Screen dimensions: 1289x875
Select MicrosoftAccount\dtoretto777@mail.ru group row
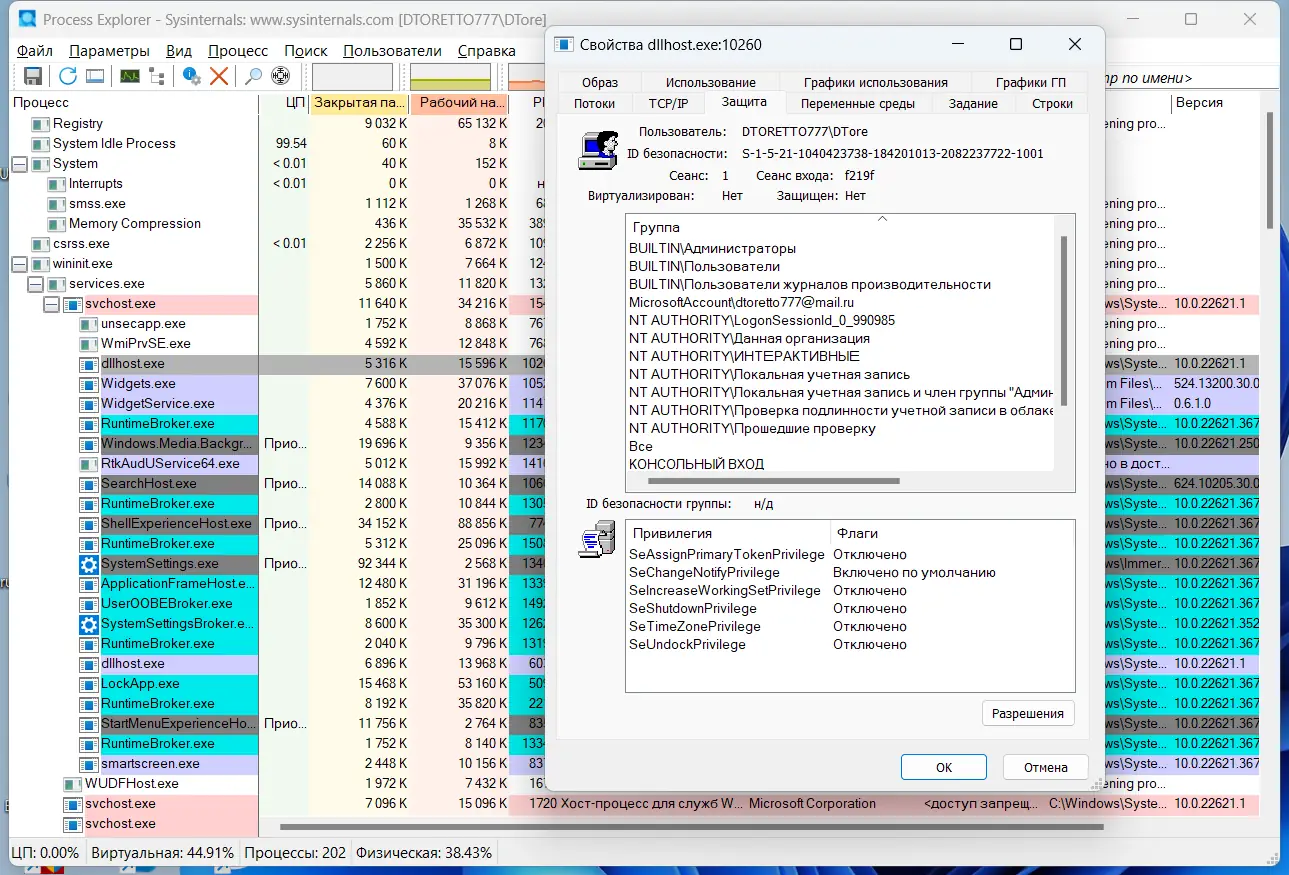coord(840,302)
